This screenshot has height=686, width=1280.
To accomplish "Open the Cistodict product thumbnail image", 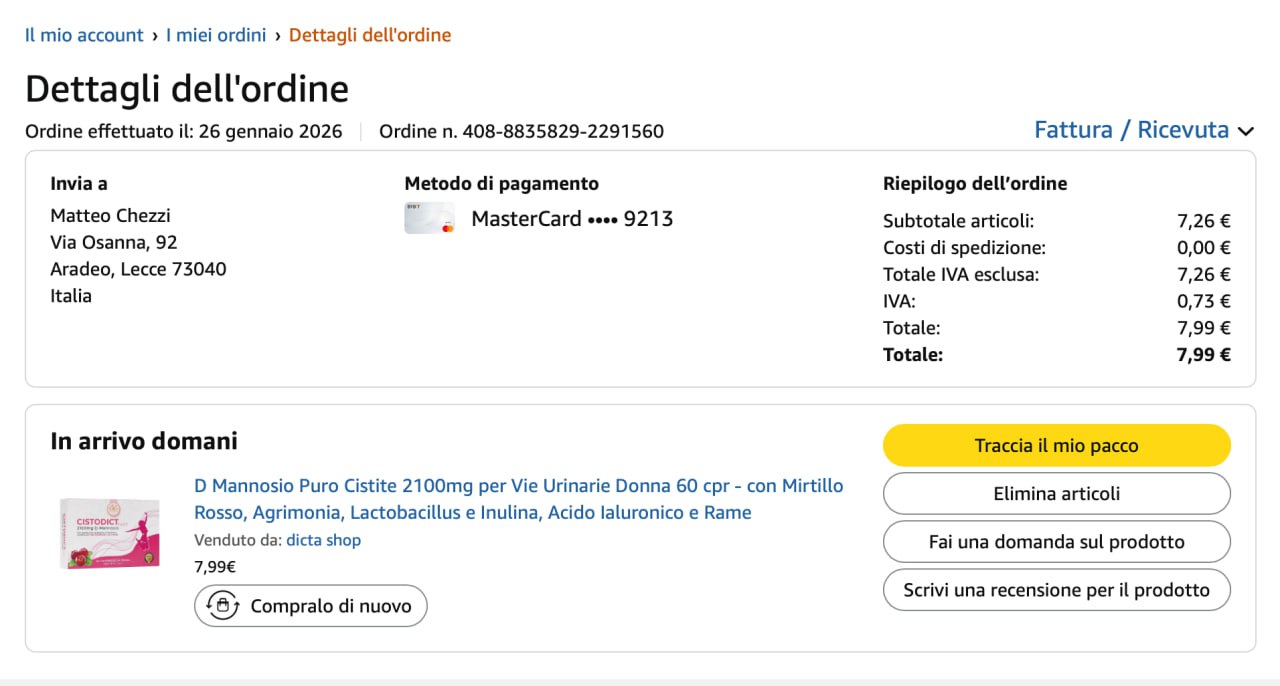I will click(109, 533).
